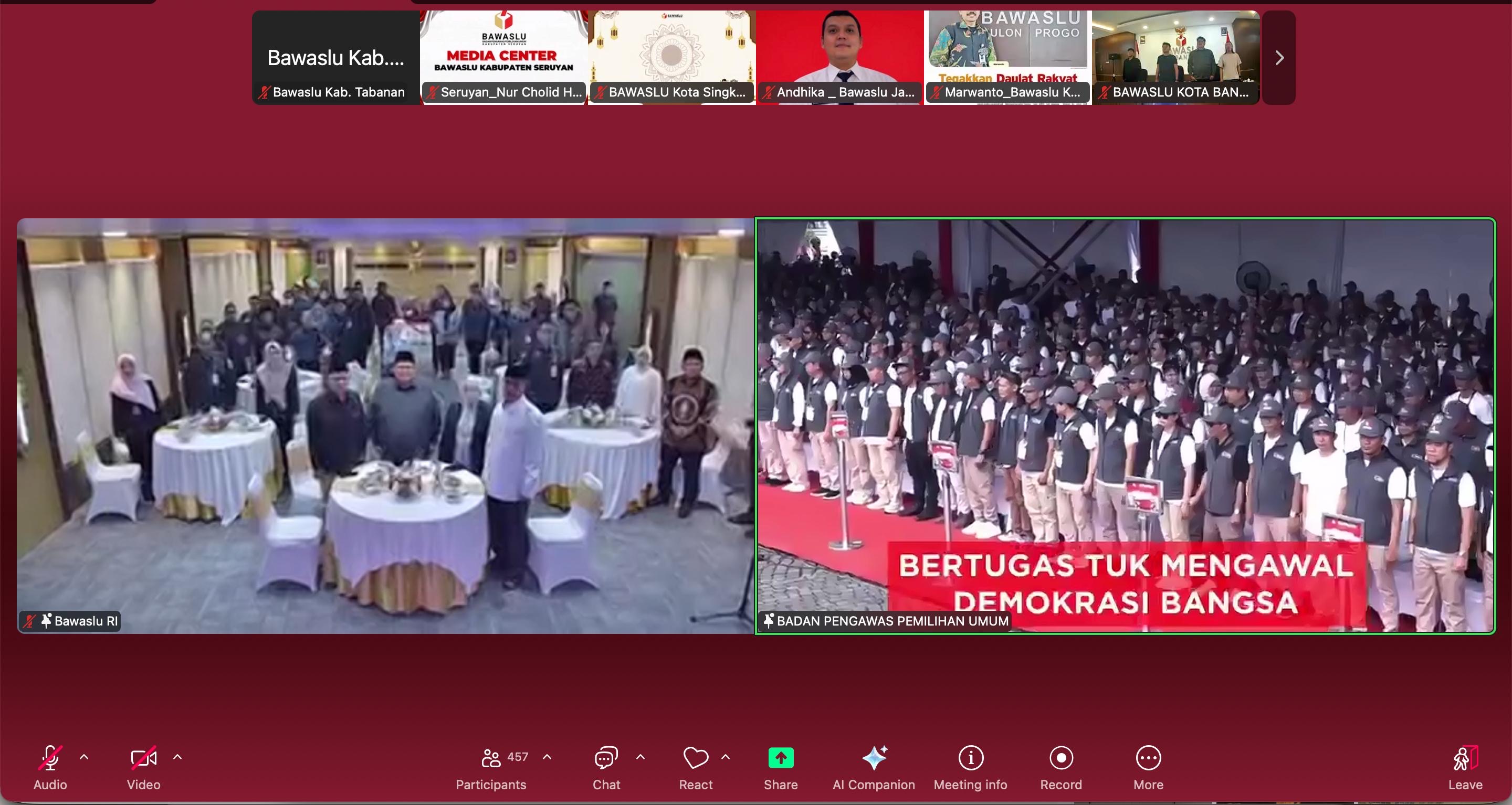Expand the participants options caret
The image size is (1512, 805).
[547, 757]
